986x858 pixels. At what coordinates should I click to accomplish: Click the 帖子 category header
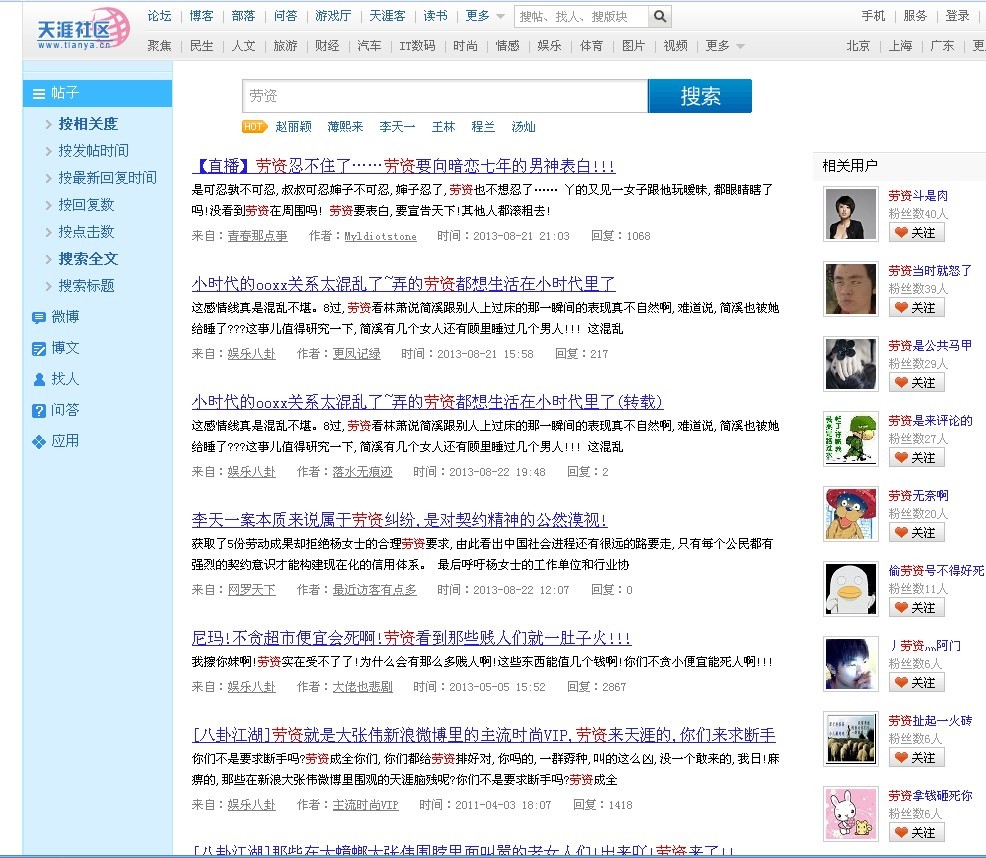click(97, 93)
